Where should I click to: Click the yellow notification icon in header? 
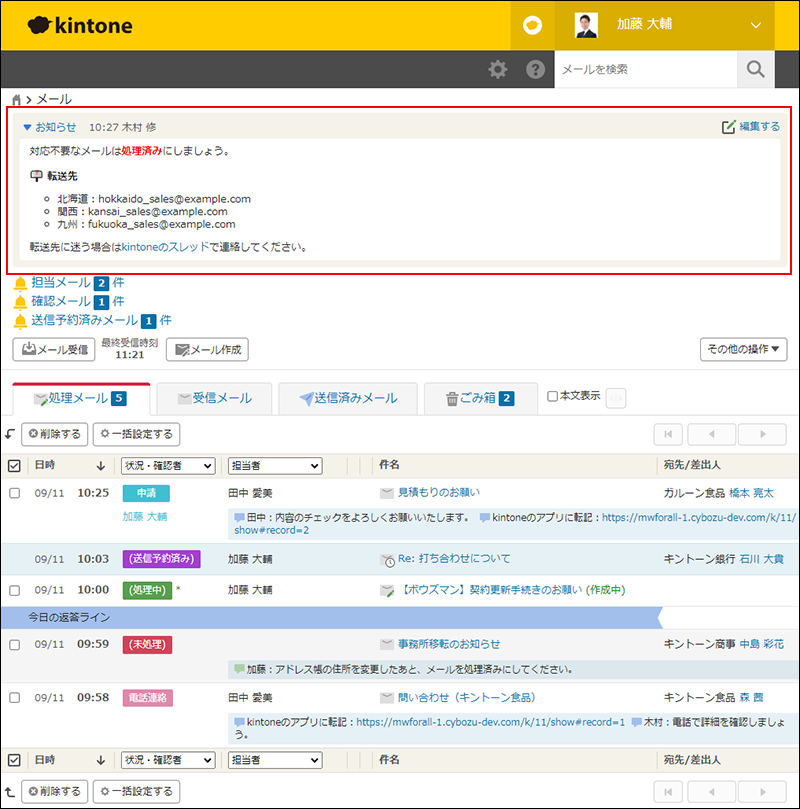pyautogui.click(x=533, y=26)
